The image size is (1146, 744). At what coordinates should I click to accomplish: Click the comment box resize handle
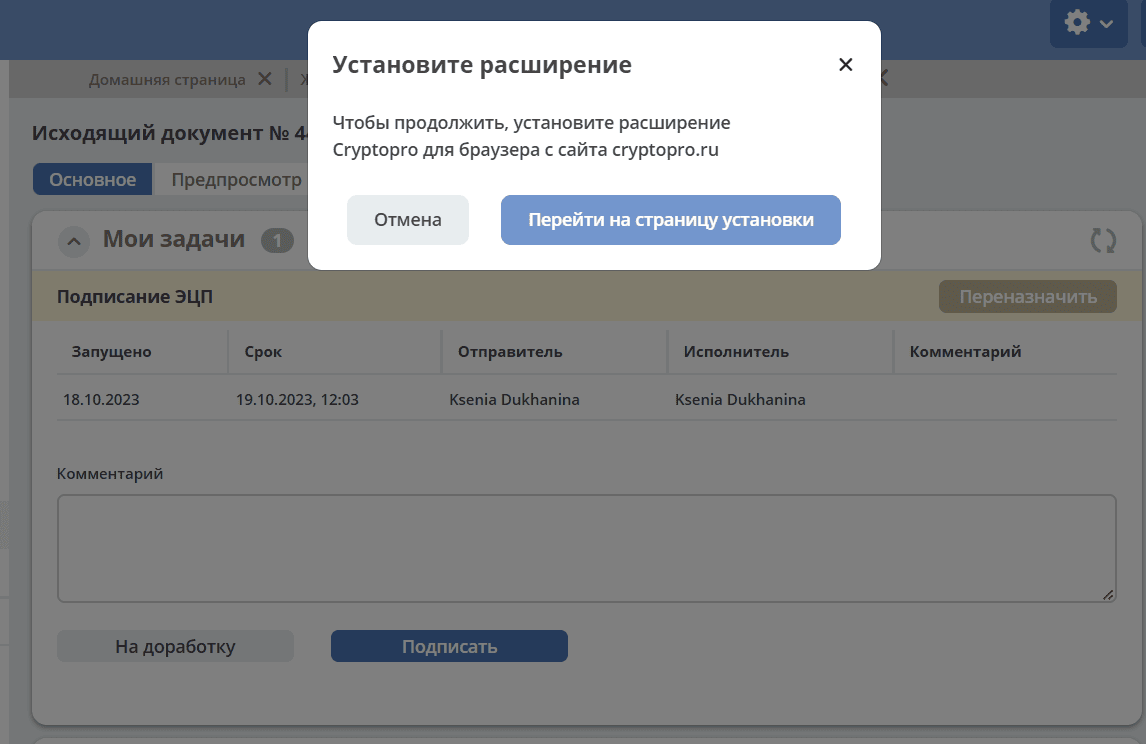(x=1108, y=595)
